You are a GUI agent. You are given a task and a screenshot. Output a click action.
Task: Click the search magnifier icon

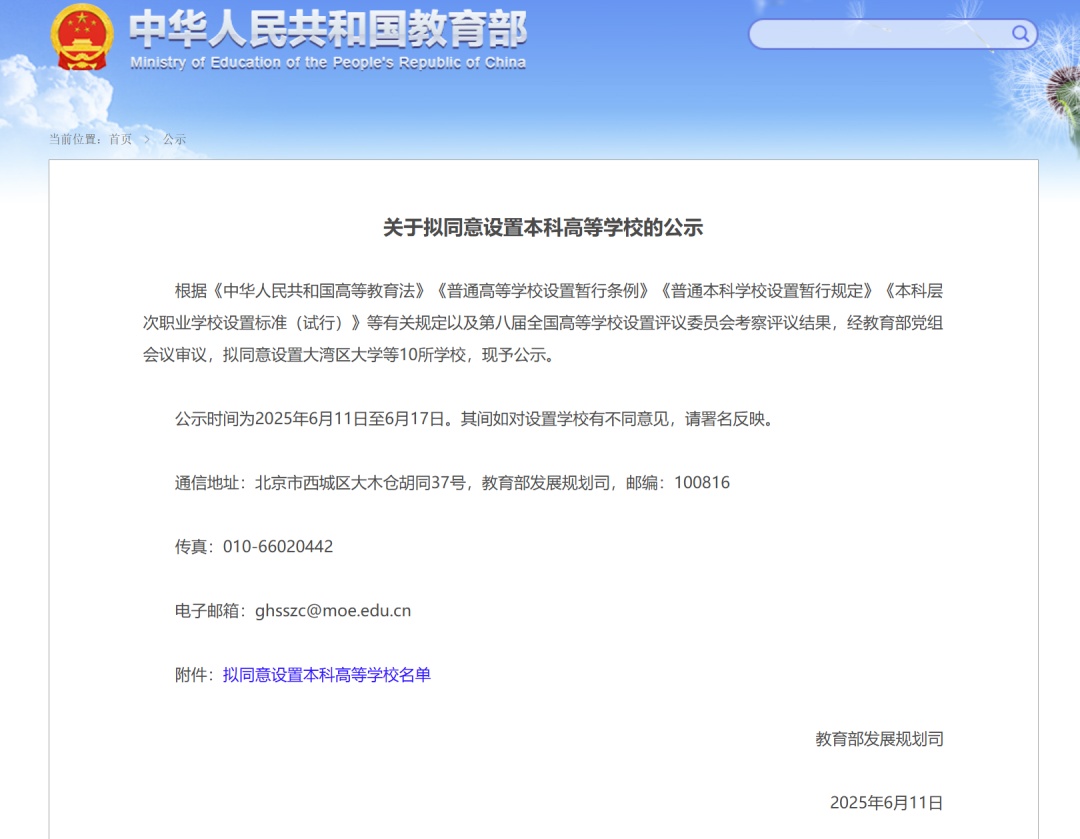[1020, 33]
